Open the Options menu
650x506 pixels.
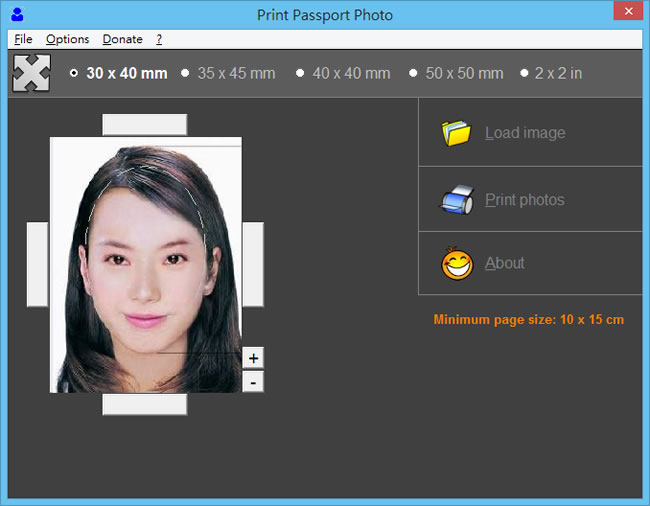coord(67,39)
